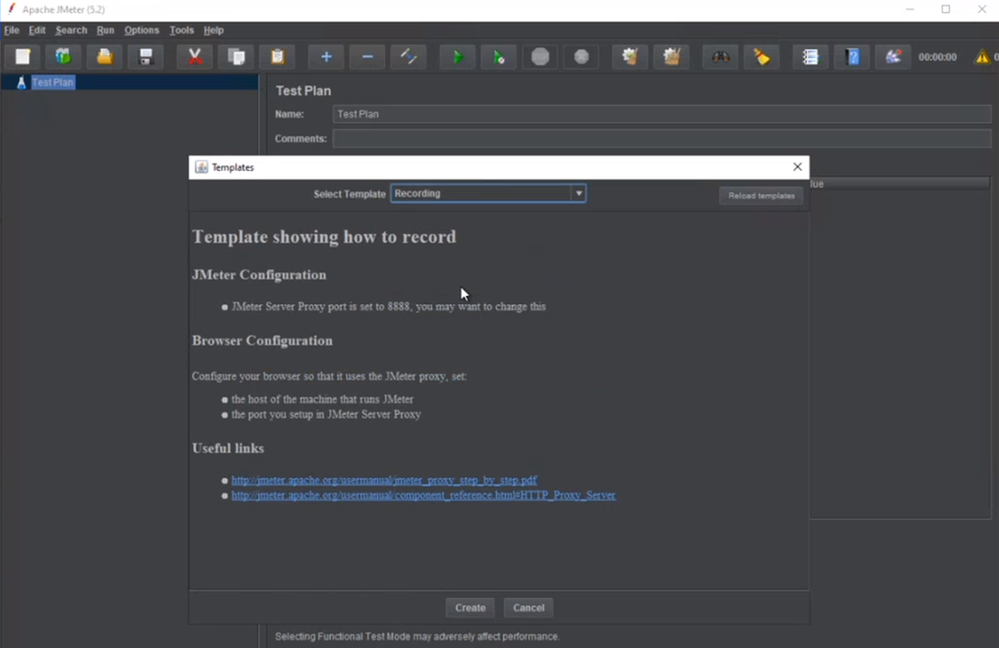Click the 'JMeter Configuration' heading
Viewport: 999px width, 648px height.
[259, 275]
